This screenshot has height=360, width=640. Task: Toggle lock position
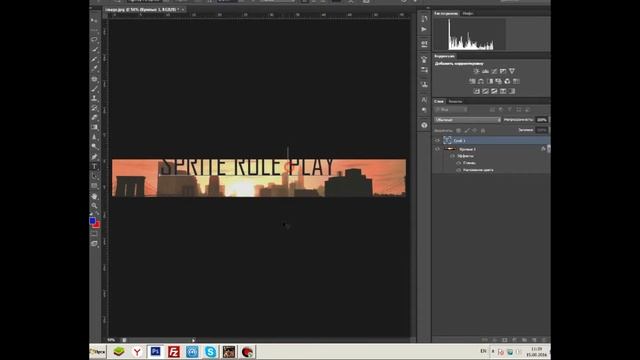(x=475, y=131)
